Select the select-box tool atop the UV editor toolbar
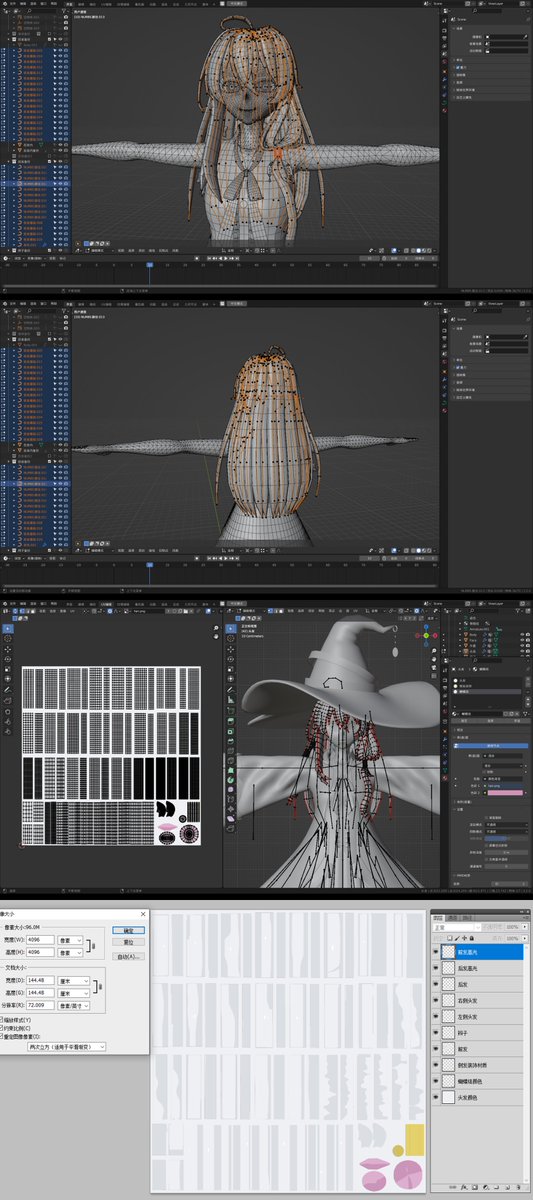This screenshot has height=1200, width=533. [8, 627]
